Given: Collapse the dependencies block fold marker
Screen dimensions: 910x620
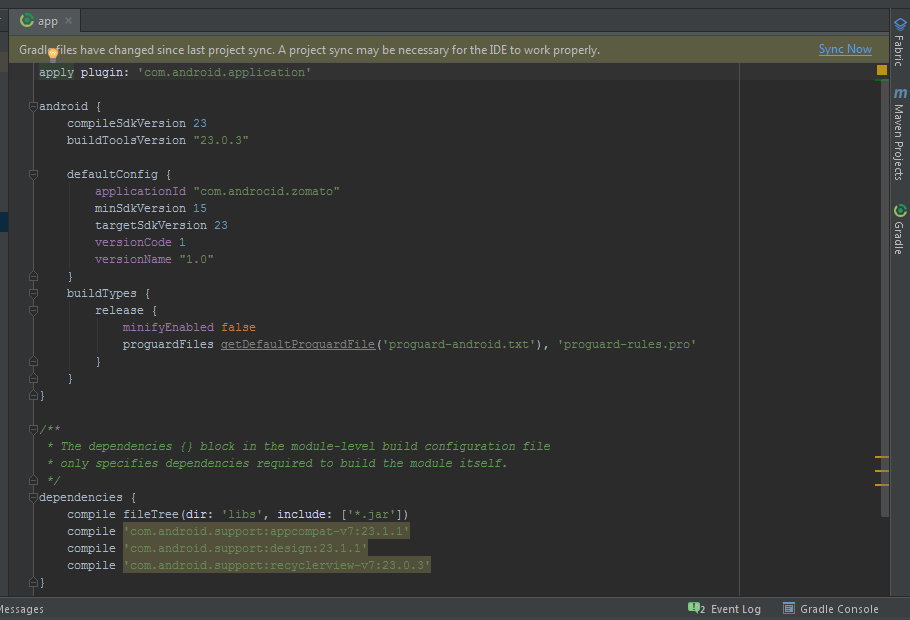Looking at the screenshot, I should coord(33,497).
